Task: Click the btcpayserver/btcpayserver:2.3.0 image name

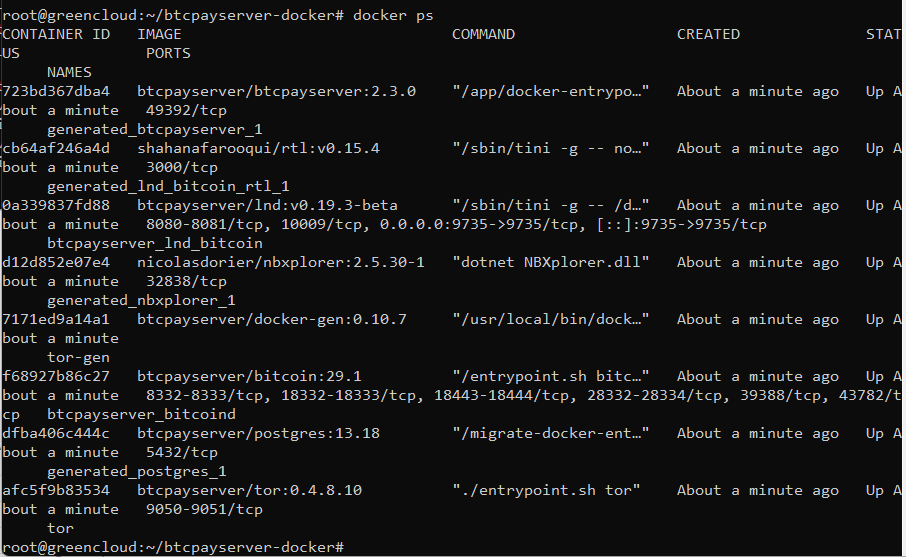Action: coord(276,91)
